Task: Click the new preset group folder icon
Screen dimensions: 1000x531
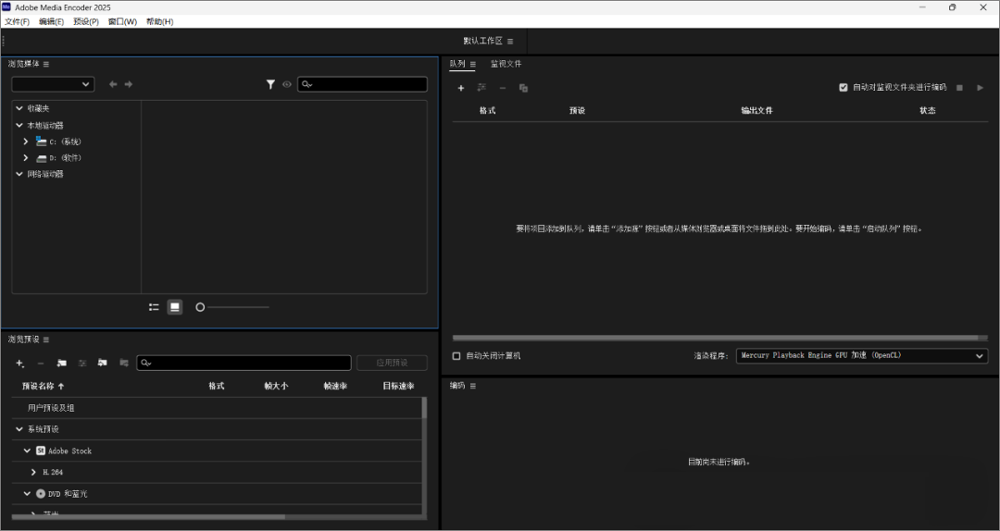Action: click(61, 363)
